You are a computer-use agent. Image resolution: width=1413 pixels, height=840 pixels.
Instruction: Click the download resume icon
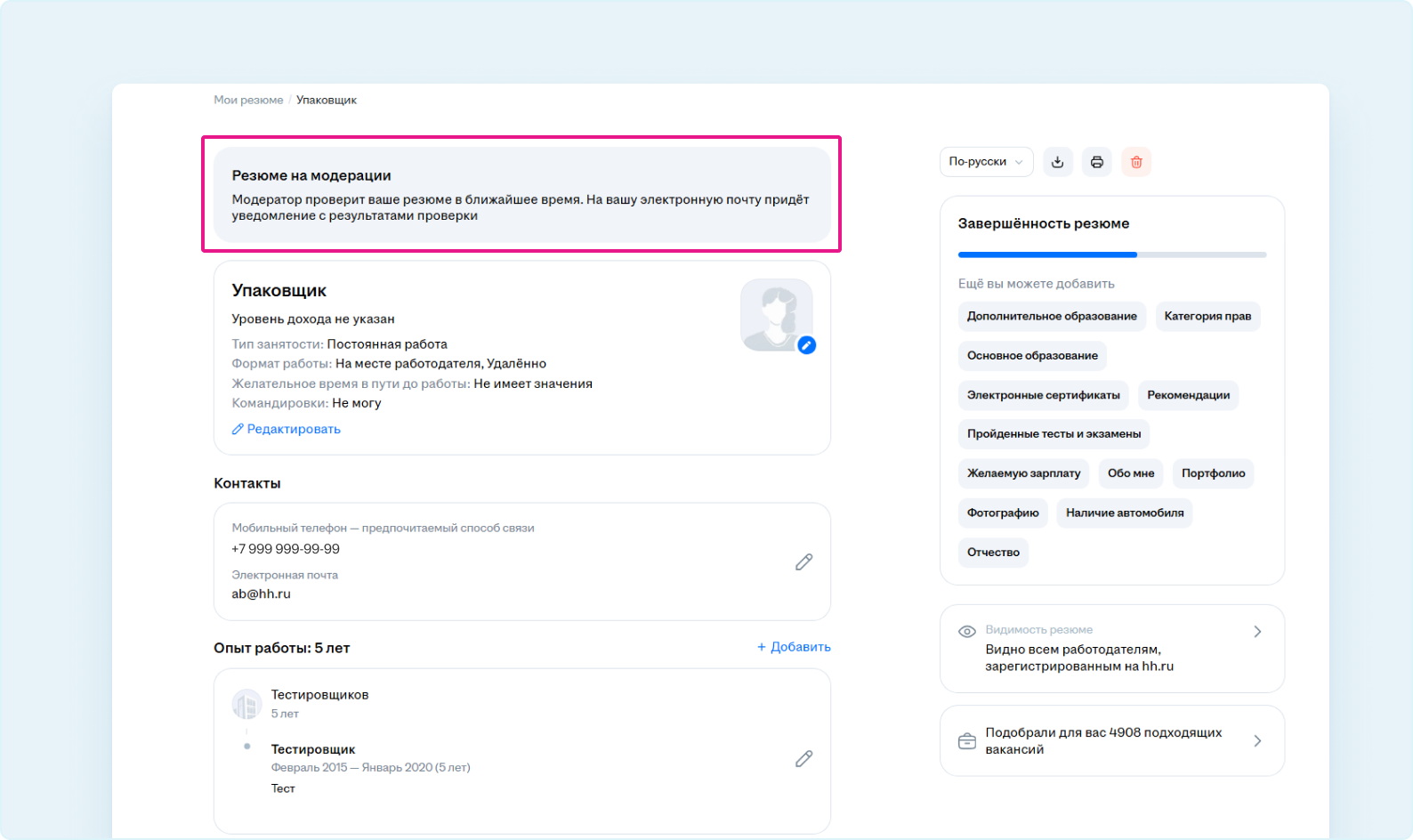(x=1057, y=162)
